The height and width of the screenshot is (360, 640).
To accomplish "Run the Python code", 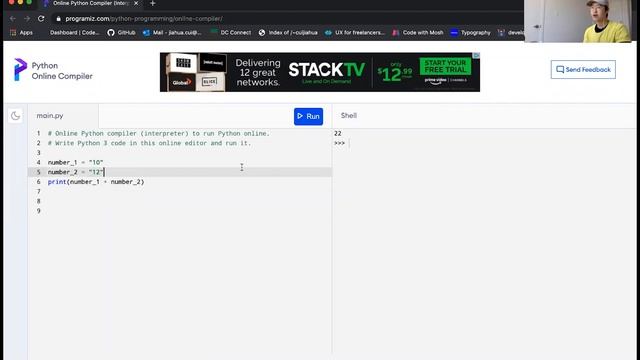I will pos(308,116).
